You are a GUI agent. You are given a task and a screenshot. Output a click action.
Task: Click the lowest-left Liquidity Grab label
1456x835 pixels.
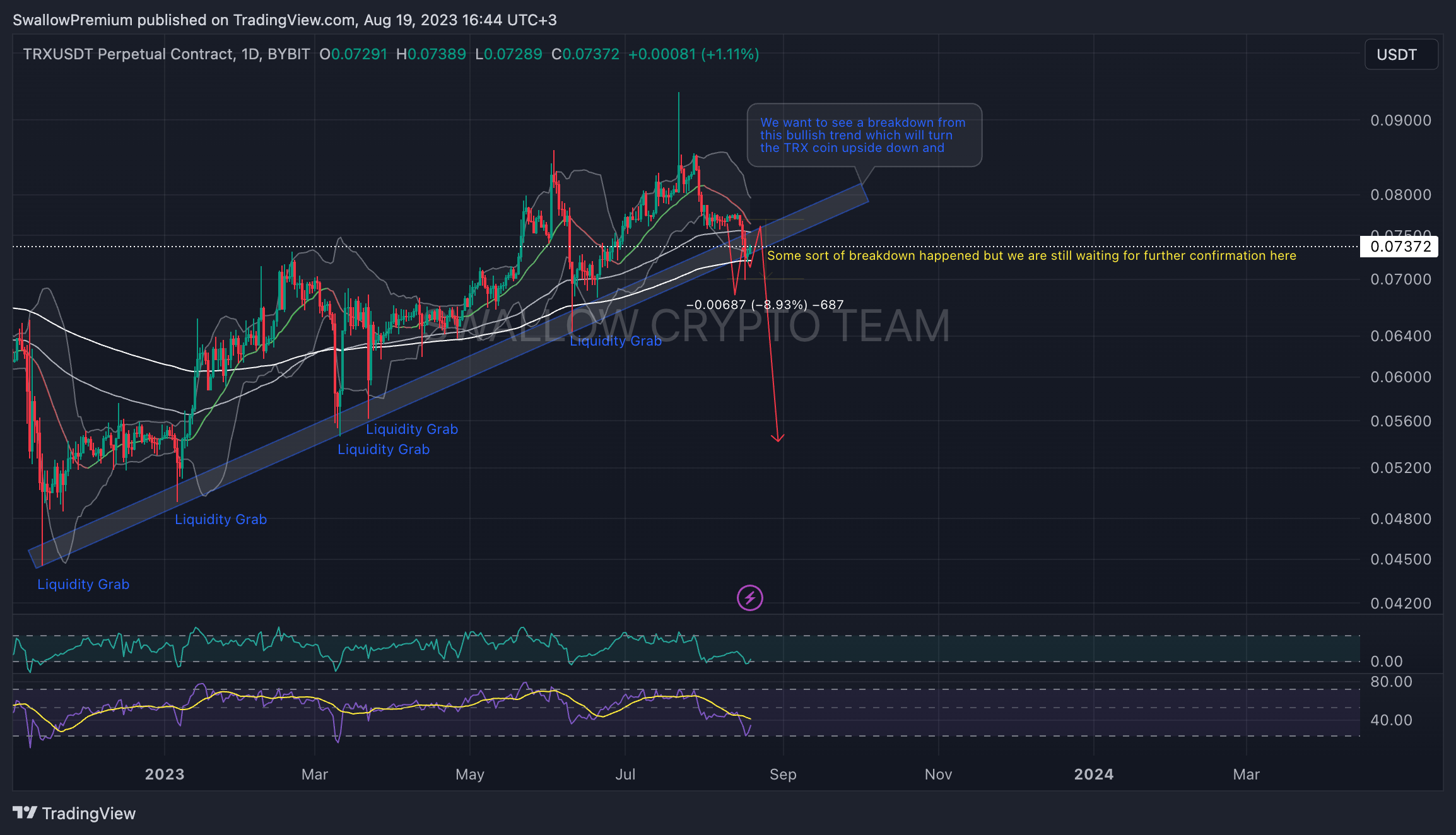[x=83, y=584]
